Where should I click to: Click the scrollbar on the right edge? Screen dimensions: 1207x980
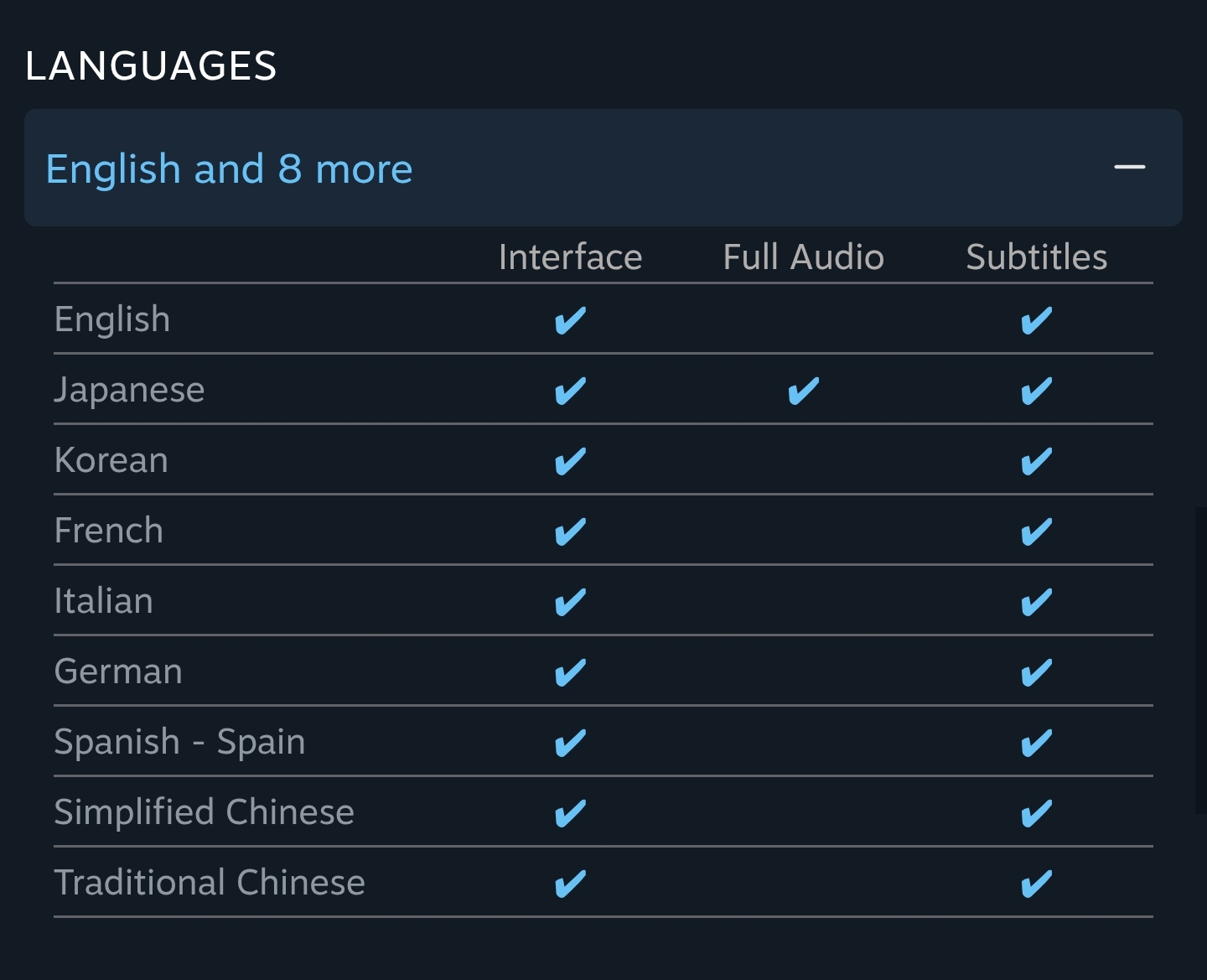[x=1200, y=661]
